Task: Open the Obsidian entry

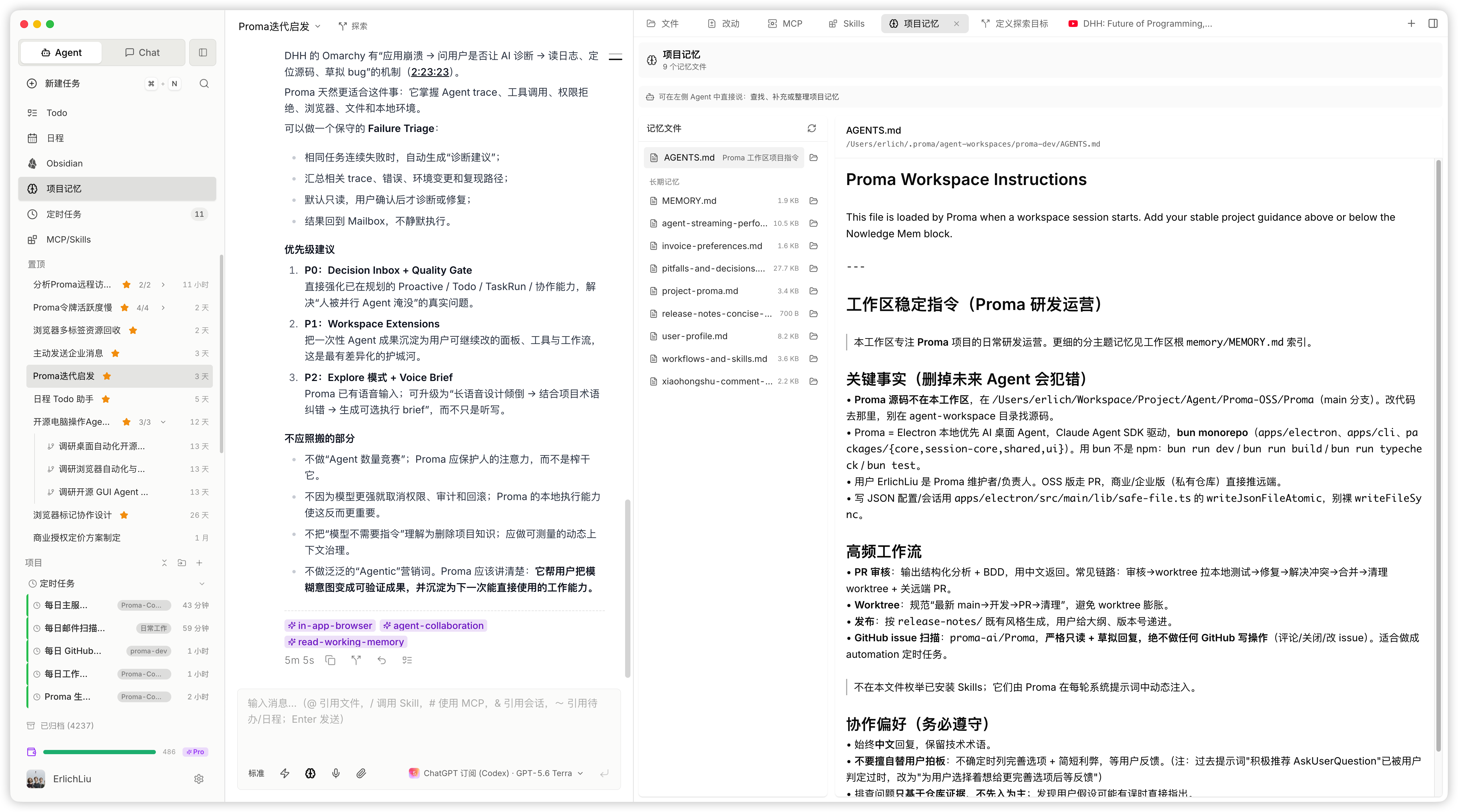Action: [117, 163]
